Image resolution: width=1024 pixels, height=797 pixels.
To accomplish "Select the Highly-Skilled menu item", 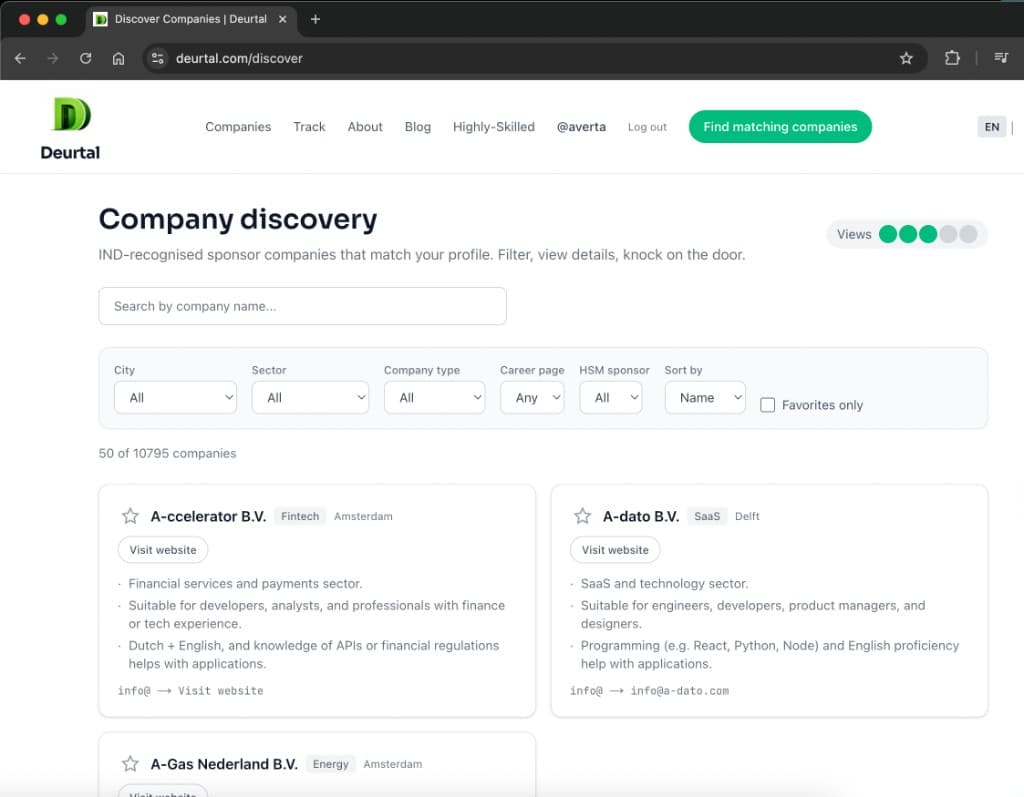I will pos(493,127).
